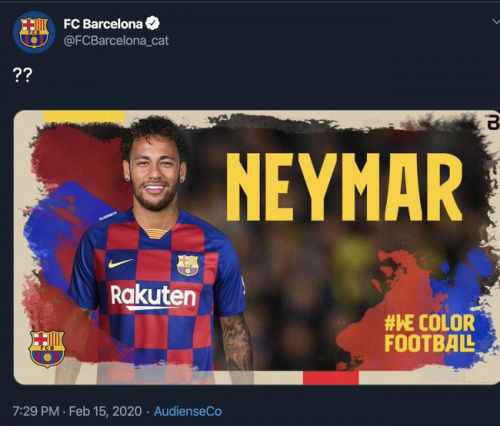Viewport: 500px width, 426px height.
Task: Click the club crest on jersey chest
Action: pos(188,265)
